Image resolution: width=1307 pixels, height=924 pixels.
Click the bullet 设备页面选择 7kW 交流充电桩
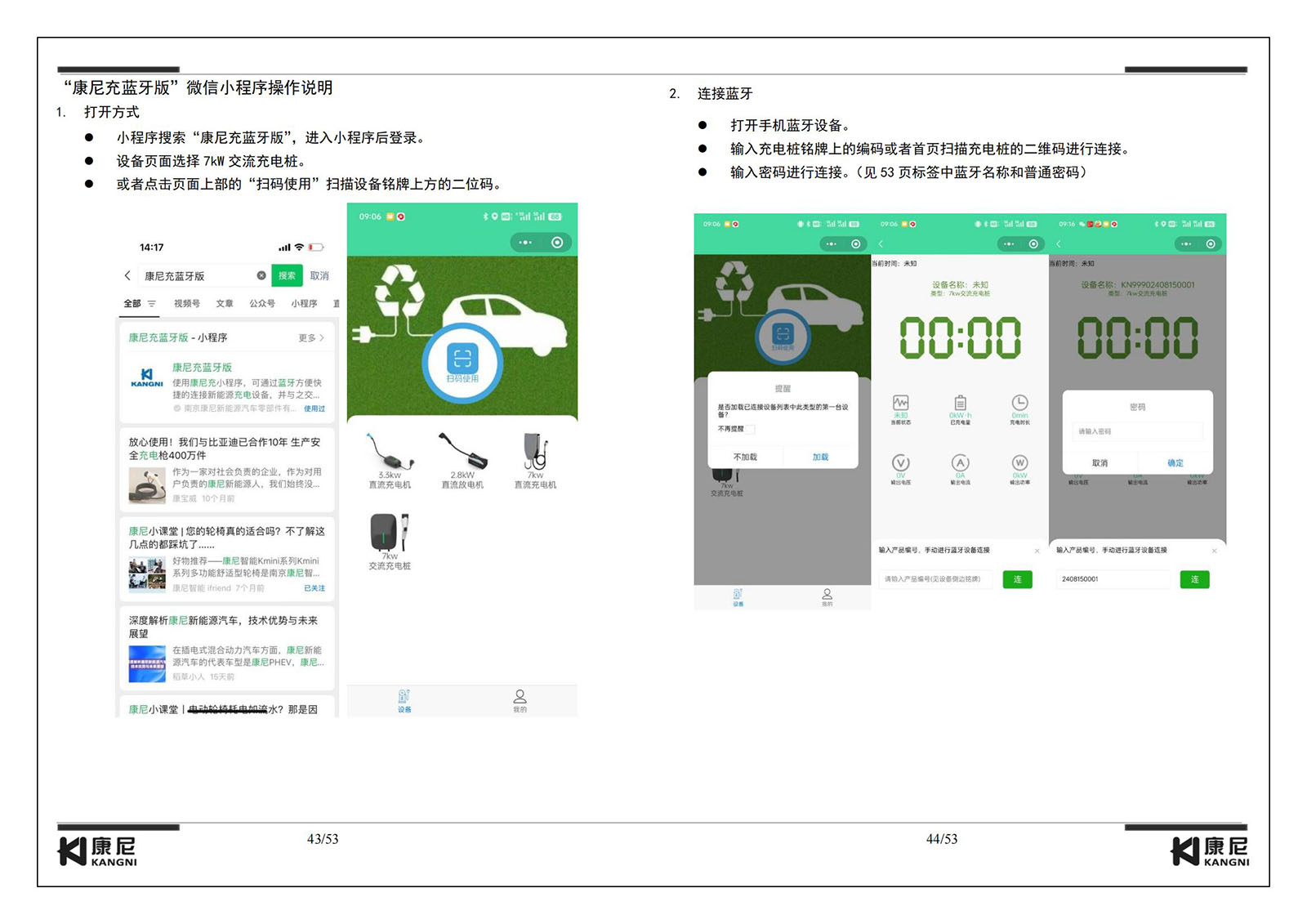(211, 161)
